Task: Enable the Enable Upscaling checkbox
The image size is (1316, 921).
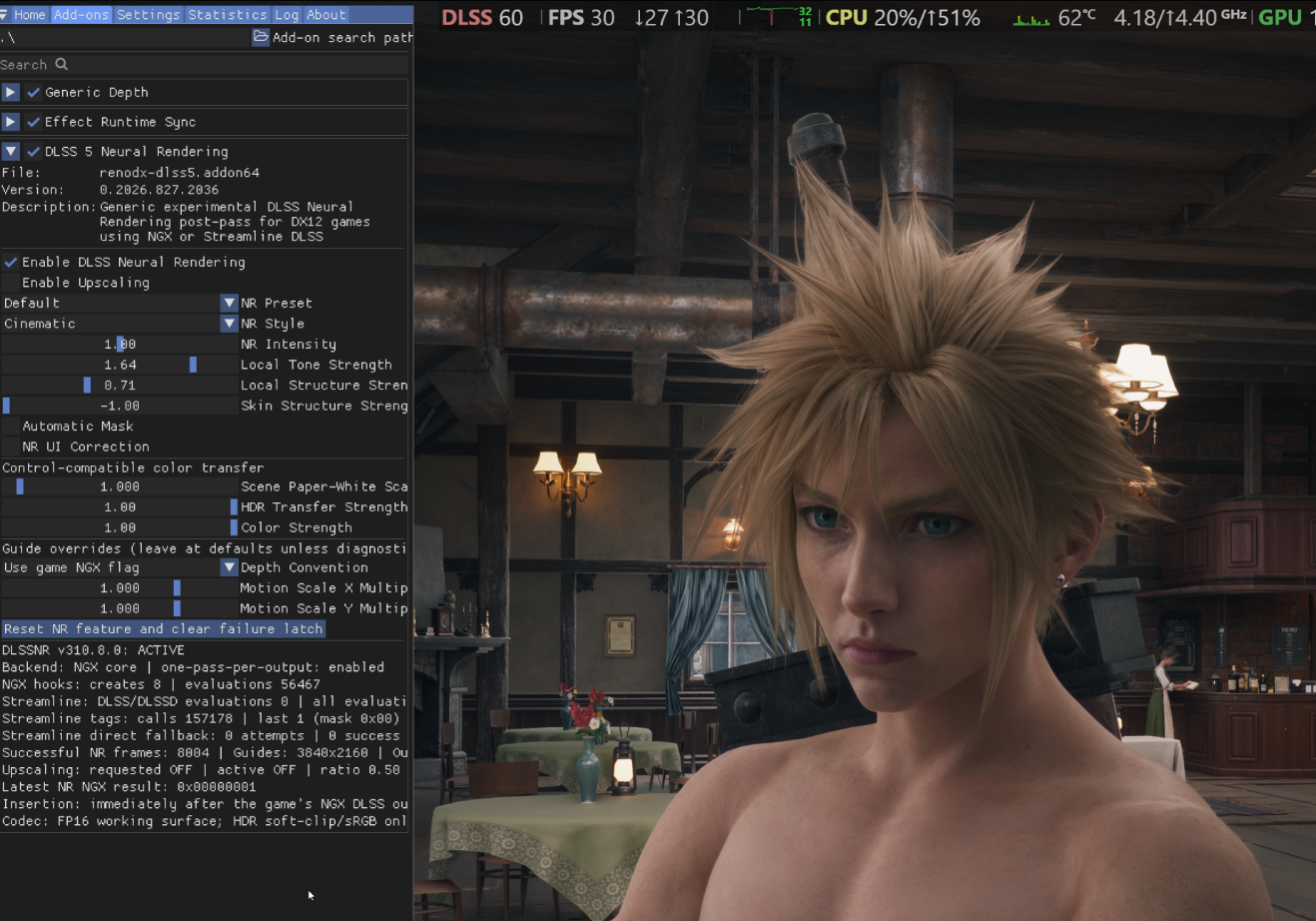Action: point(11,283)
